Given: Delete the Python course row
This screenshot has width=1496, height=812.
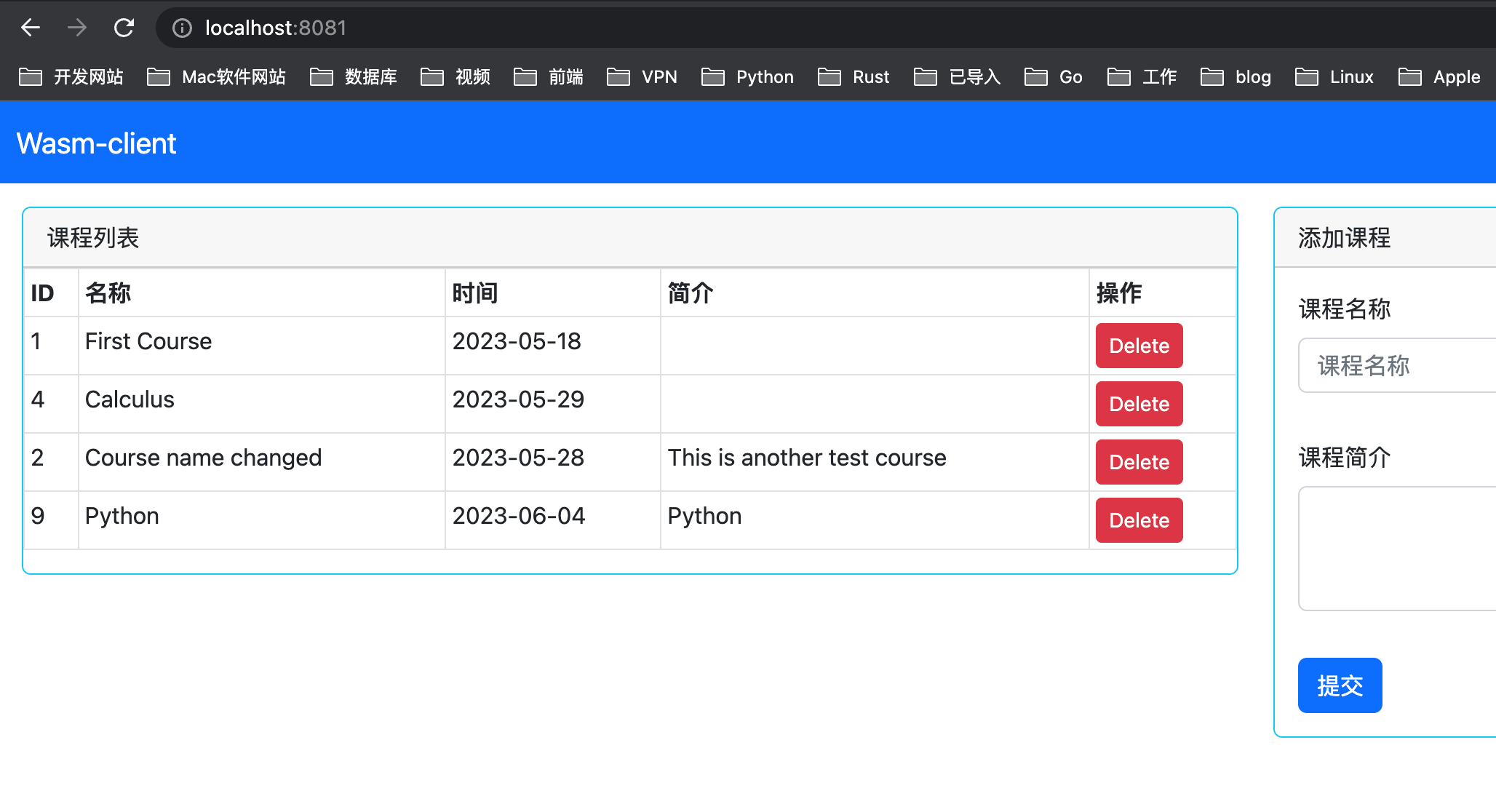Looking at the screenshot, I should click(1139, 520).
